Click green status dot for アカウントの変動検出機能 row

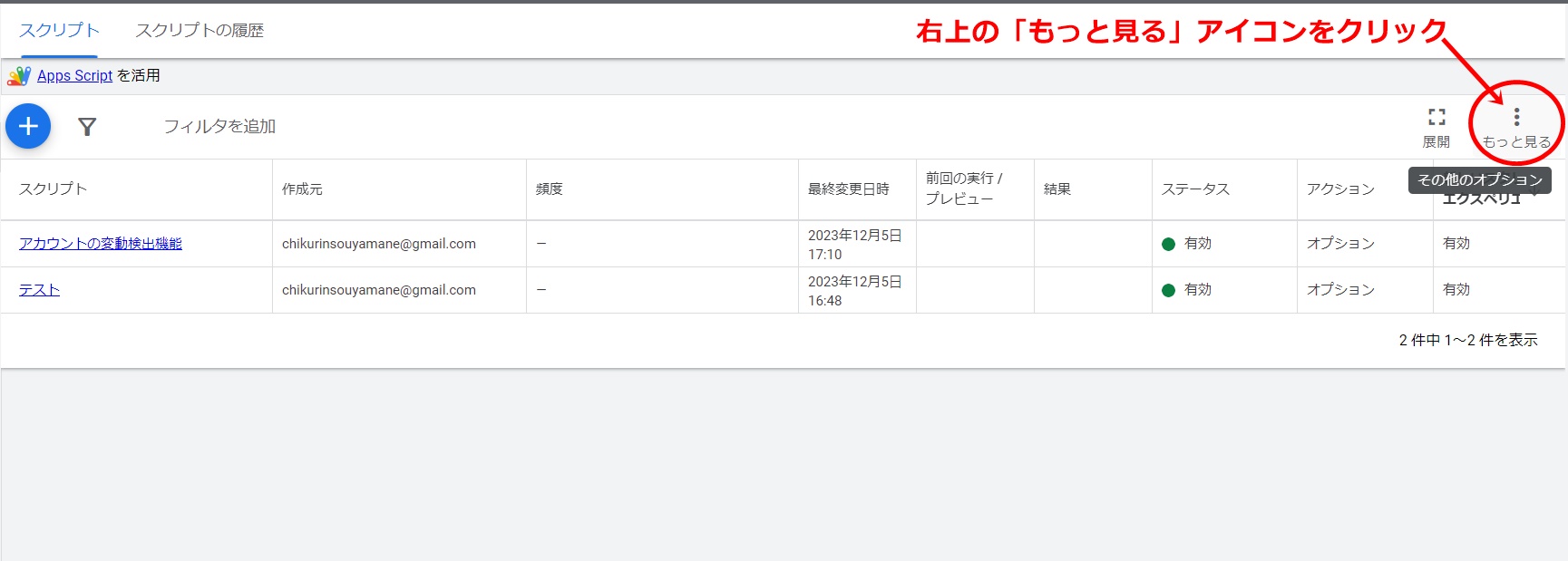pos(1168,244)
